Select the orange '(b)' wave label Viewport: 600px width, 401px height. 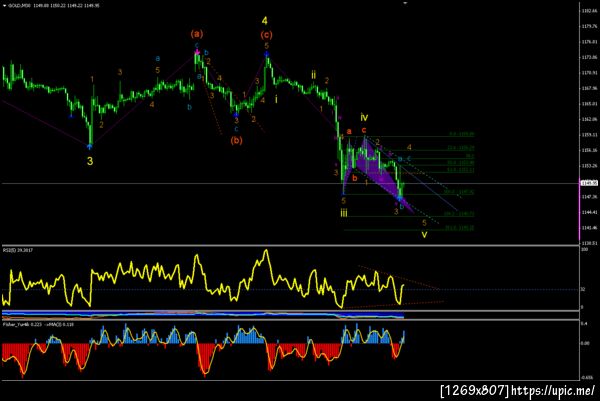click(236, 140)
